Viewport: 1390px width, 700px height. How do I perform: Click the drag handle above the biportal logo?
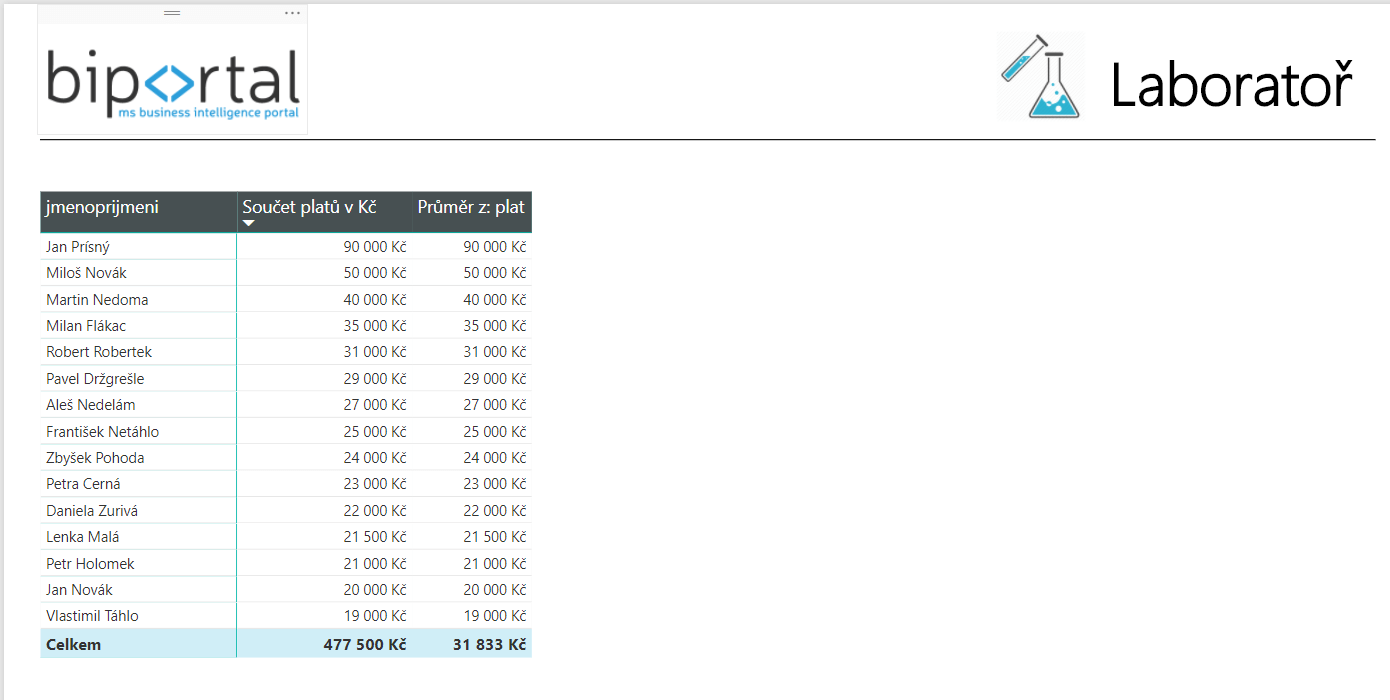click(x=172, y=13)
